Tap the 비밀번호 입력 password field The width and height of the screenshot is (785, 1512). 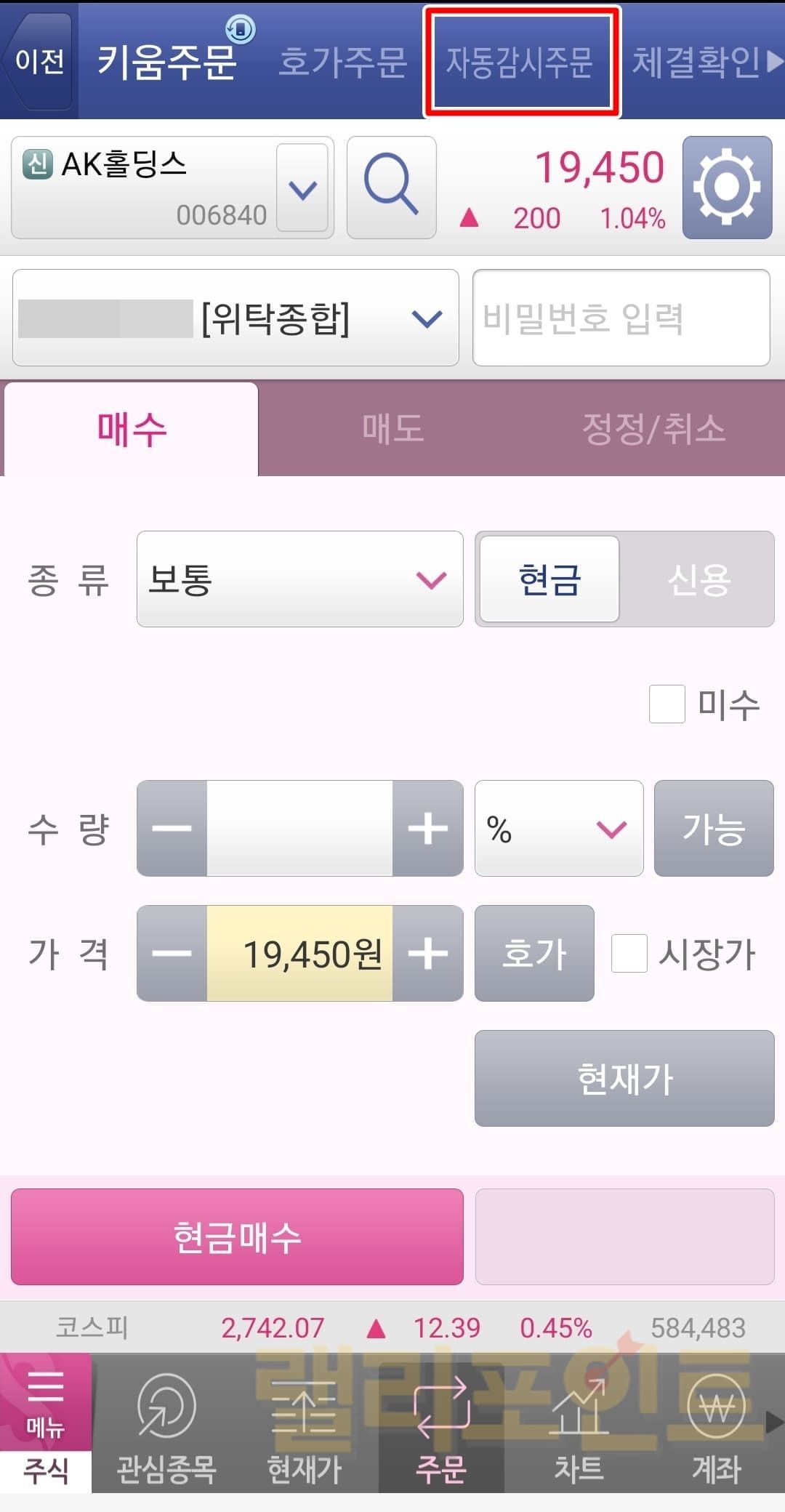pos(621,318)
